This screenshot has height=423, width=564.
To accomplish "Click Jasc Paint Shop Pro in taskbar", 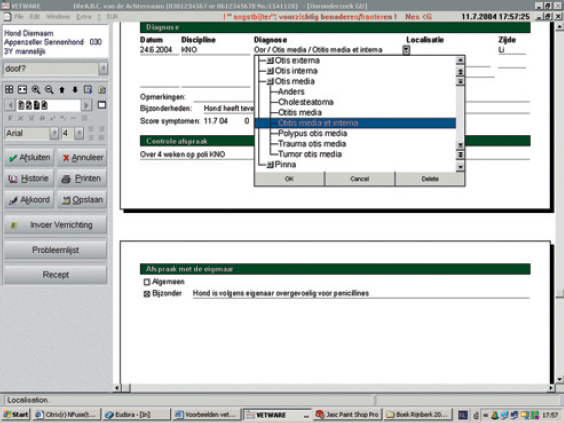I will (347, 415).
